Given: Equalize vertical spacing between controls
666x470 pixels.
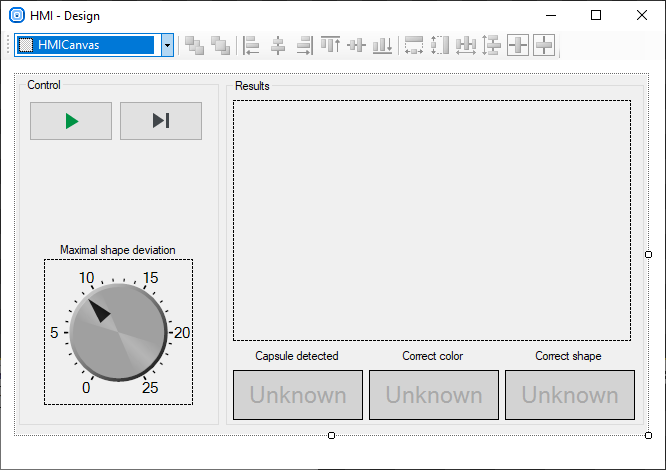Looking at the screenshot, I should [x=491, y=45].
